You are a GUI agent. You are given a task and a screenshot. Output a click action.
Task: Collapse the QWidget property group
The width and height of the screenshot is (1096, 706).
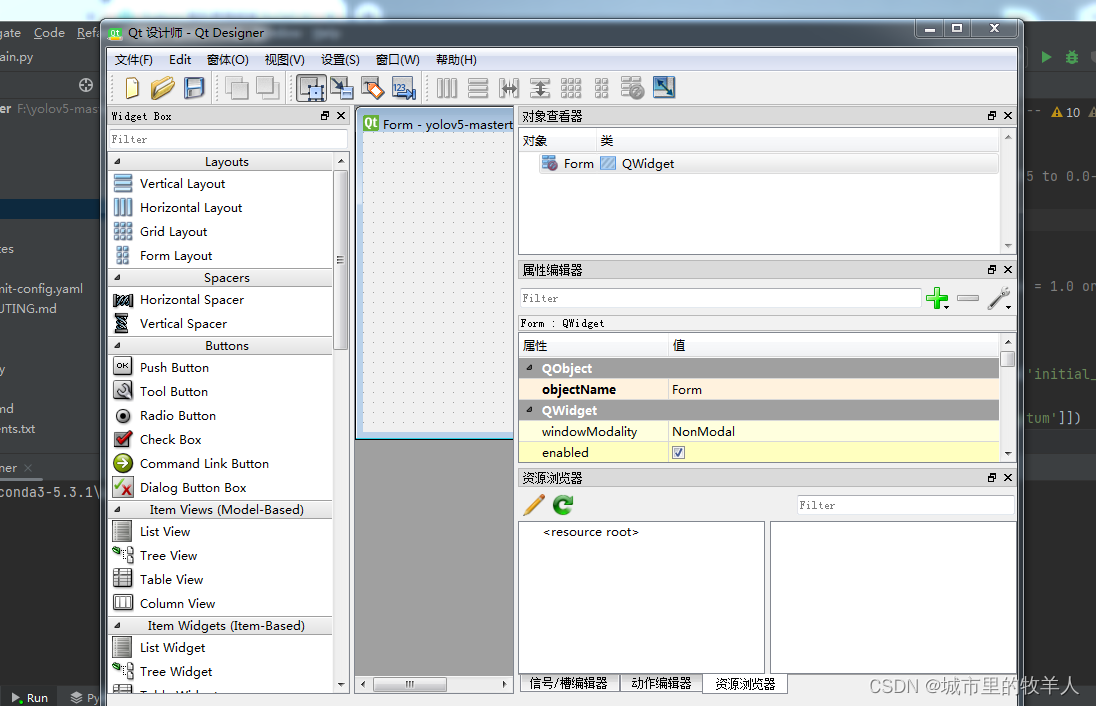tap(529, 410)
